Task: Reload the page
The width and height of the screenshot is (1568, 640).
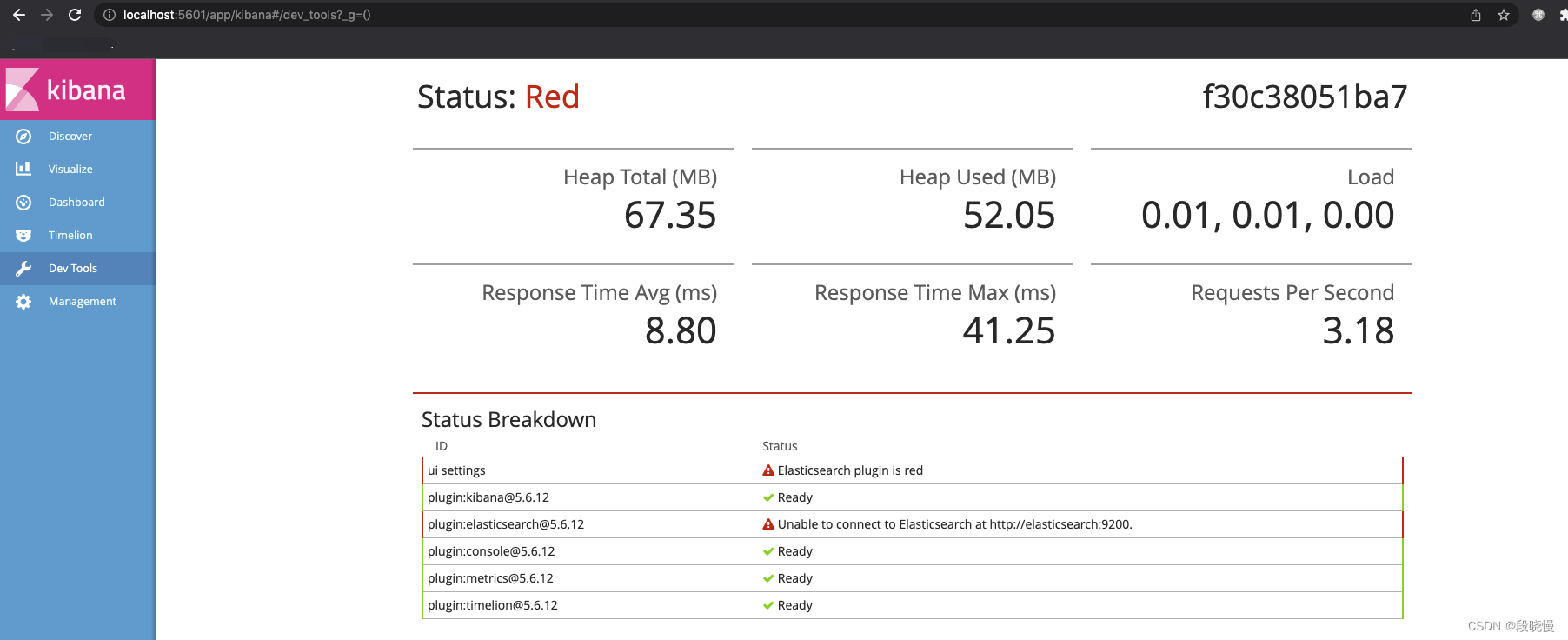Action: 75,15
